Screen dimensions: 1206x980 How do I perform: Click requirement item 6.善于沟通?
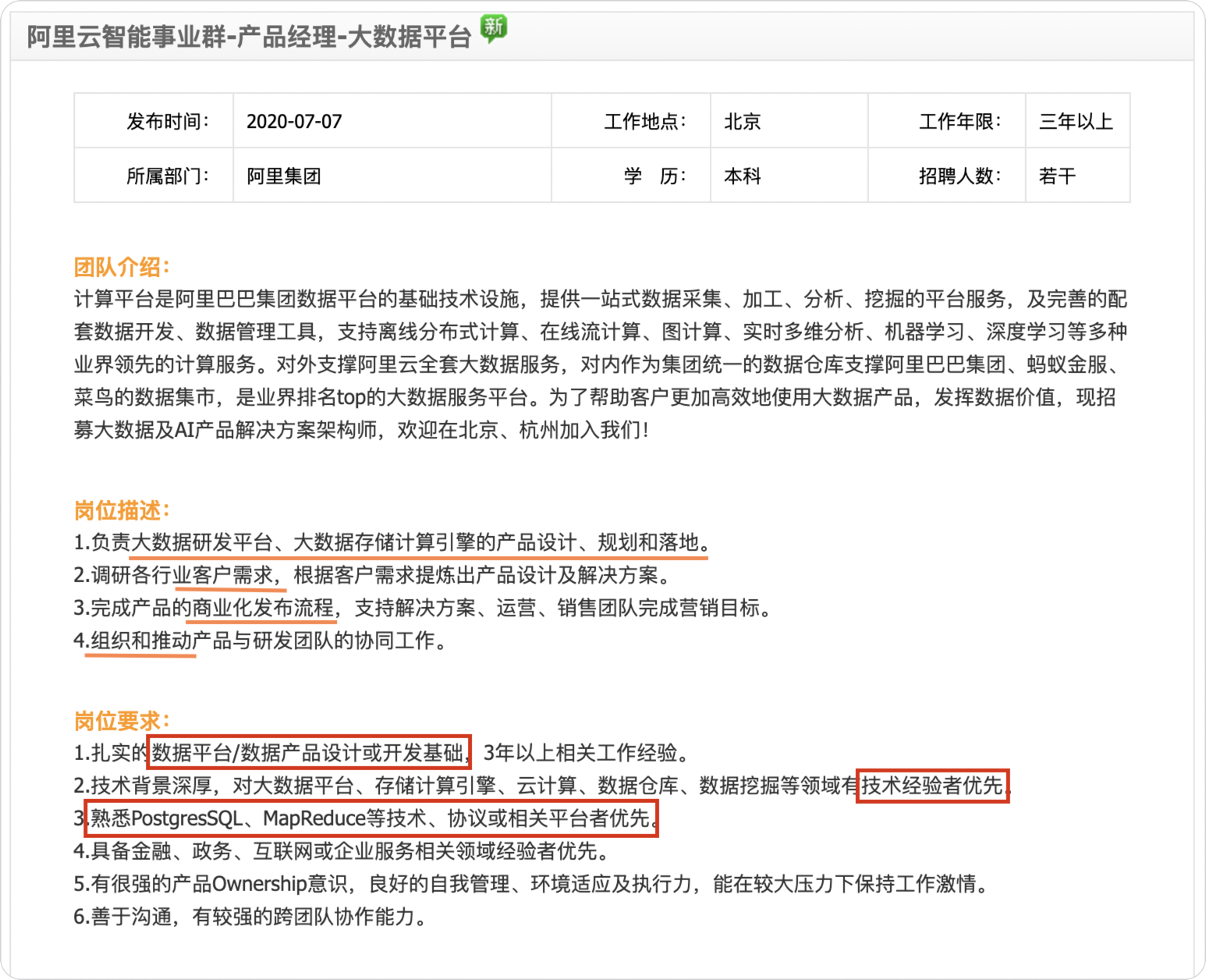tap(250, 917)
